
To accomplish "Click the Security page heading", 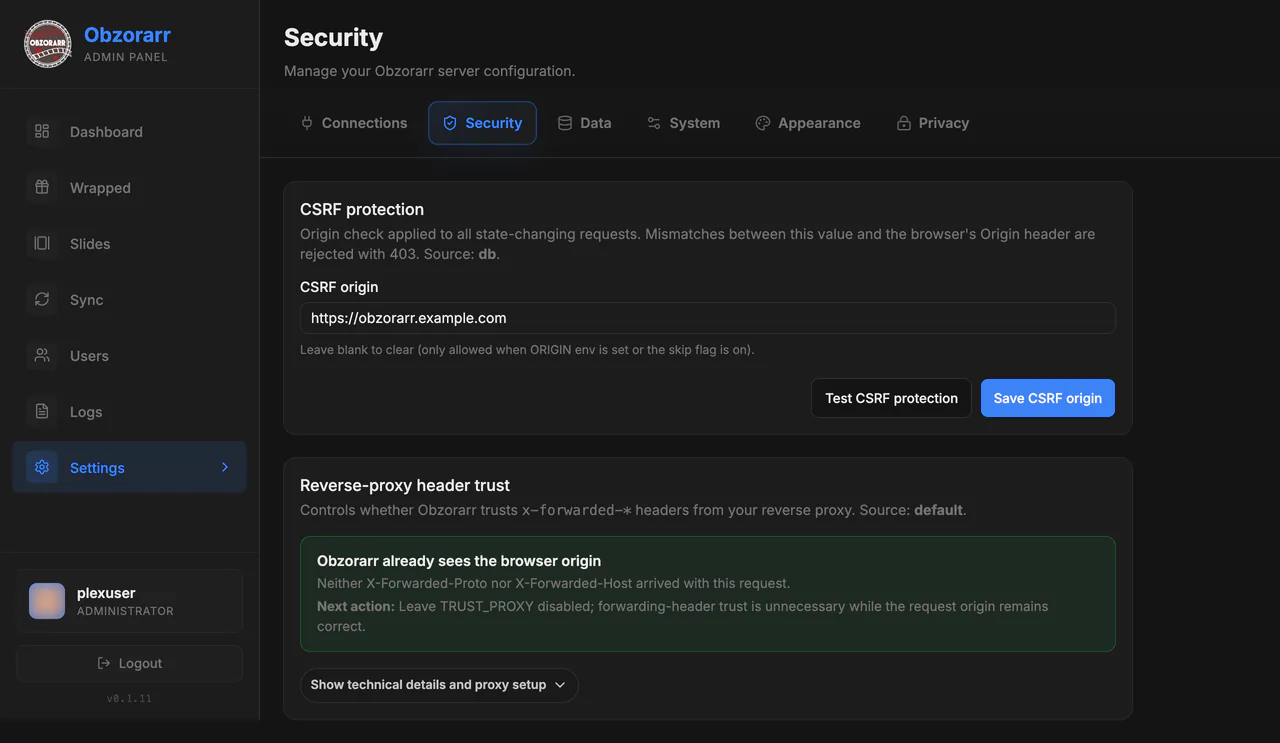I will [x=333, y=37].
